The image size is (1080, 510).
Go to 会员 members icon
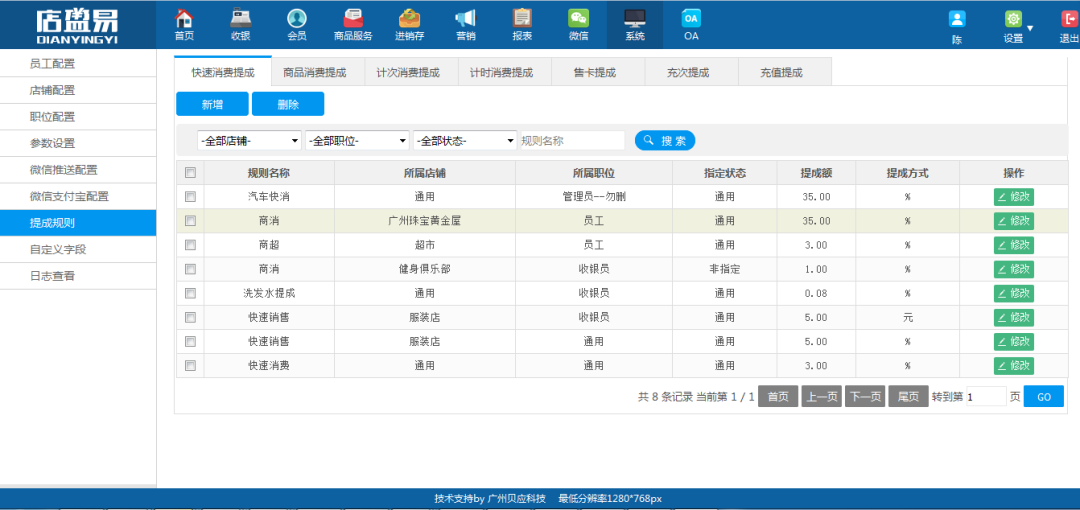[297, 19]
